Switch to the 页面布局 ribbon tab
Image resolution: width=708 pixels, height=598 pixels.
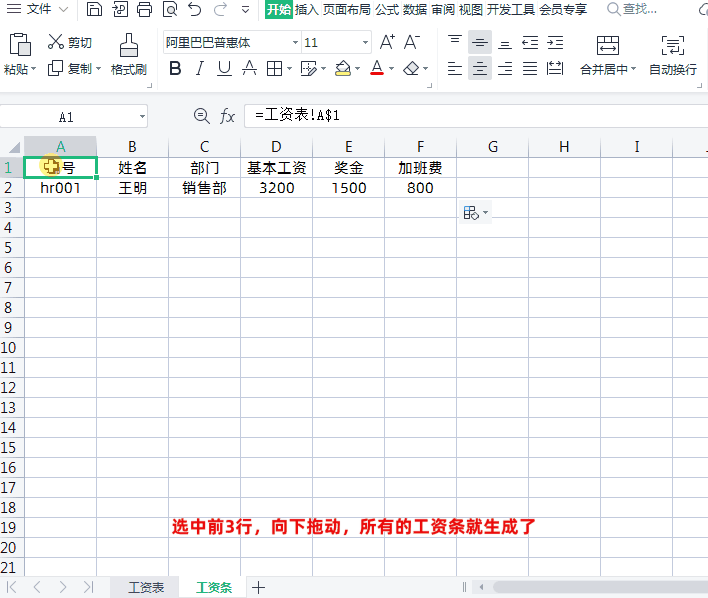(x=347, y=9)
